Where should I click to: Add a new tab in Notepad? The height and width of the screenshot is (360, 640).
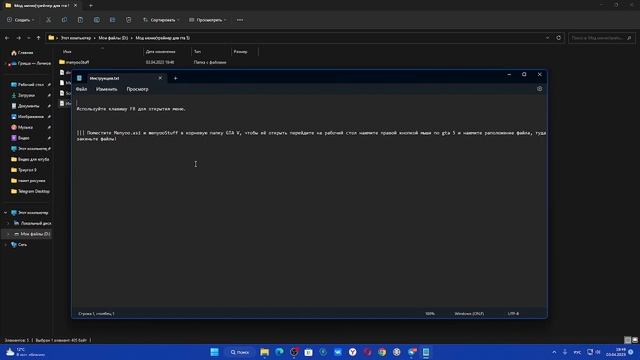[176, 78]
